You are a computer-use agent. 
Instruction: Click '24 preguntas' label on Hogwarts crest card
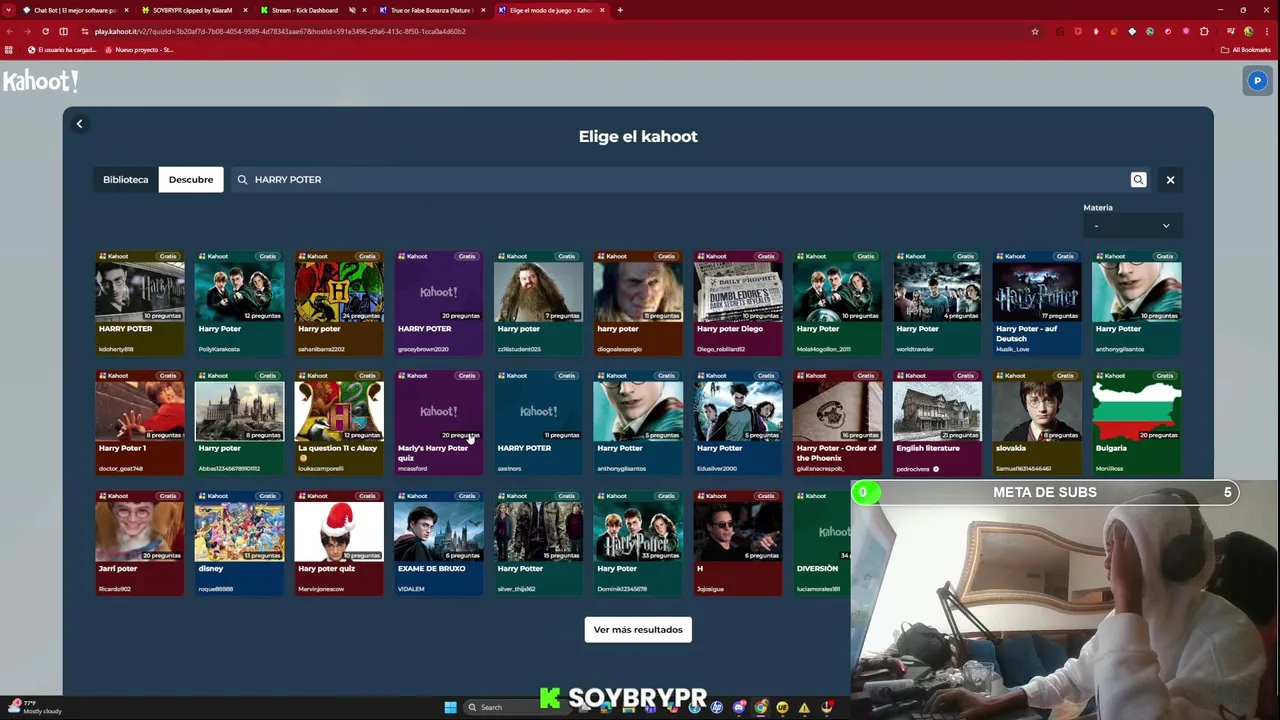363,316
